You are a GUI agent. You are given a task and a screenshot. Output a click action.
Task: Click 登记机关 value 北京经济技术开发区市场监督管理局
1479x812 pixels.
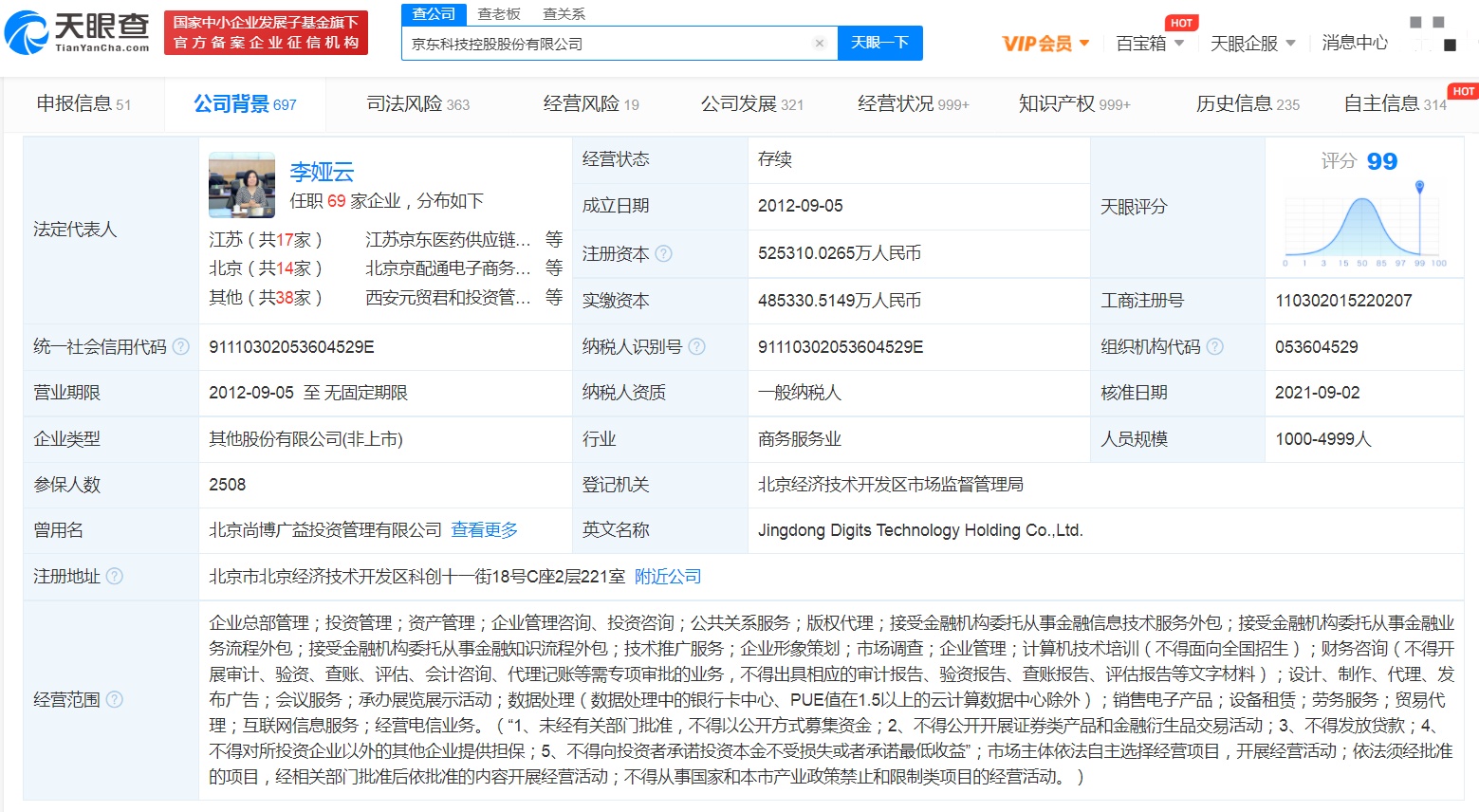891,485
